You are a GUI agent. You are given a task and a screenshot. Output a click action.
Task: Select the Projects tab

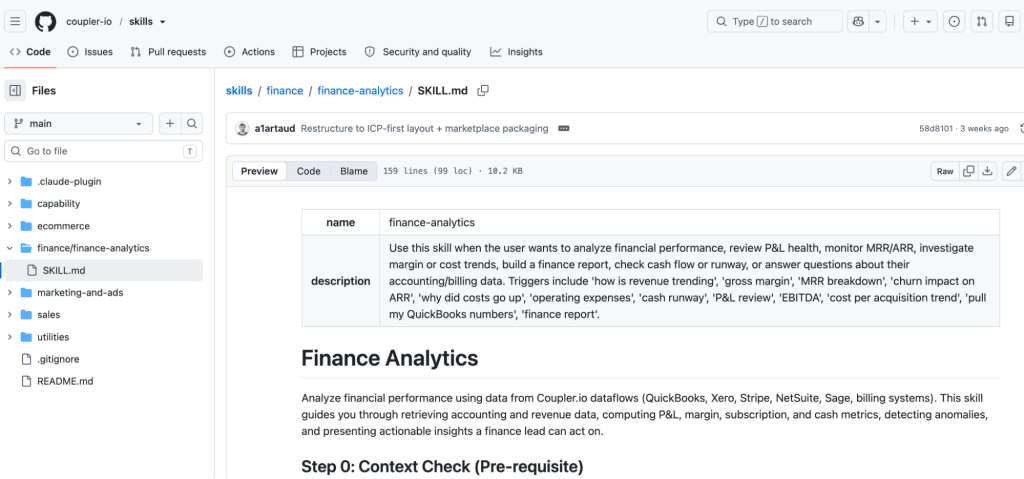319,52
